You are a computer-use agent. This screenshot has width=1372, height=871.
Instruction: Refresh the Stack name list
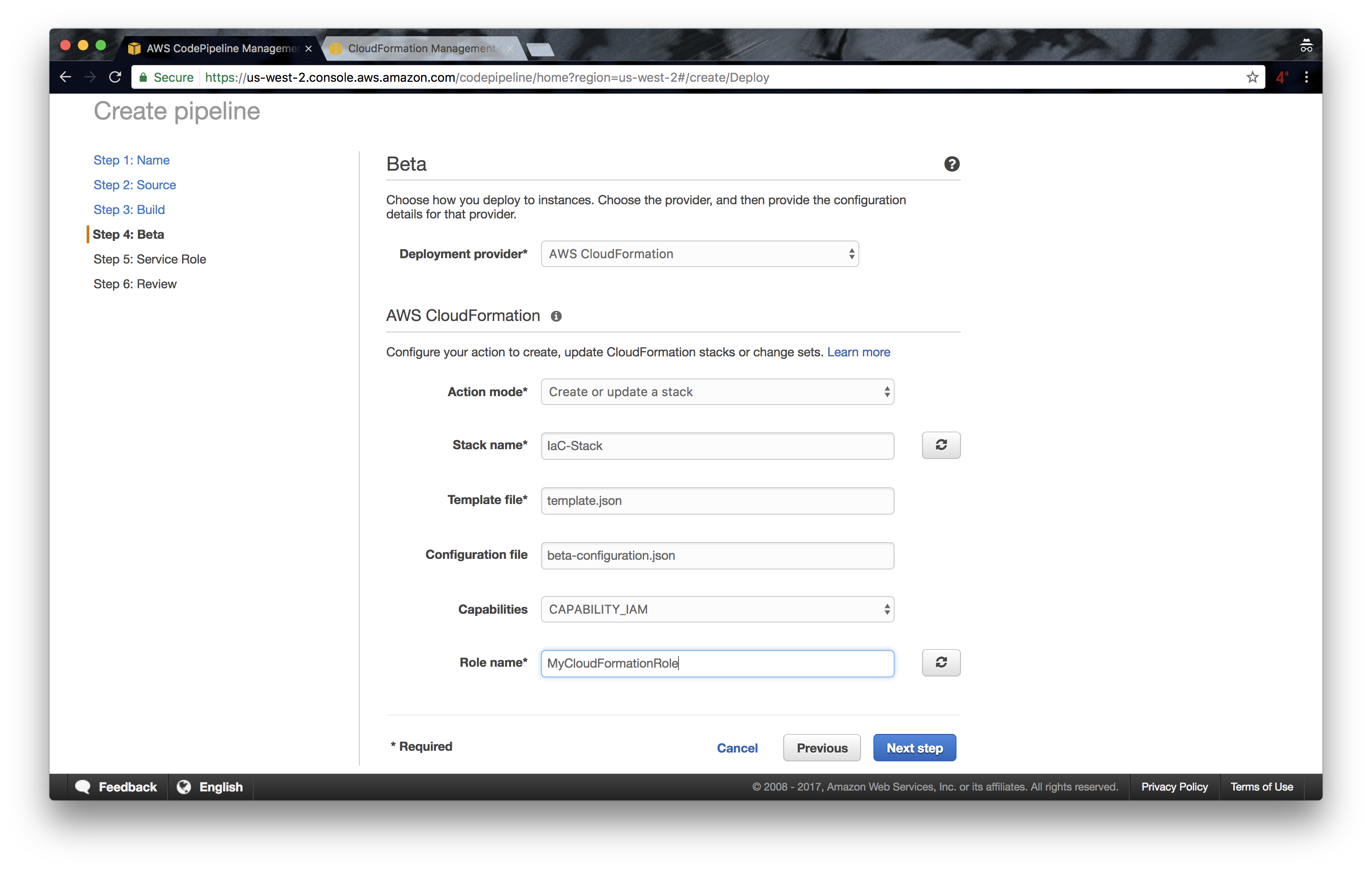pos(941,445)
